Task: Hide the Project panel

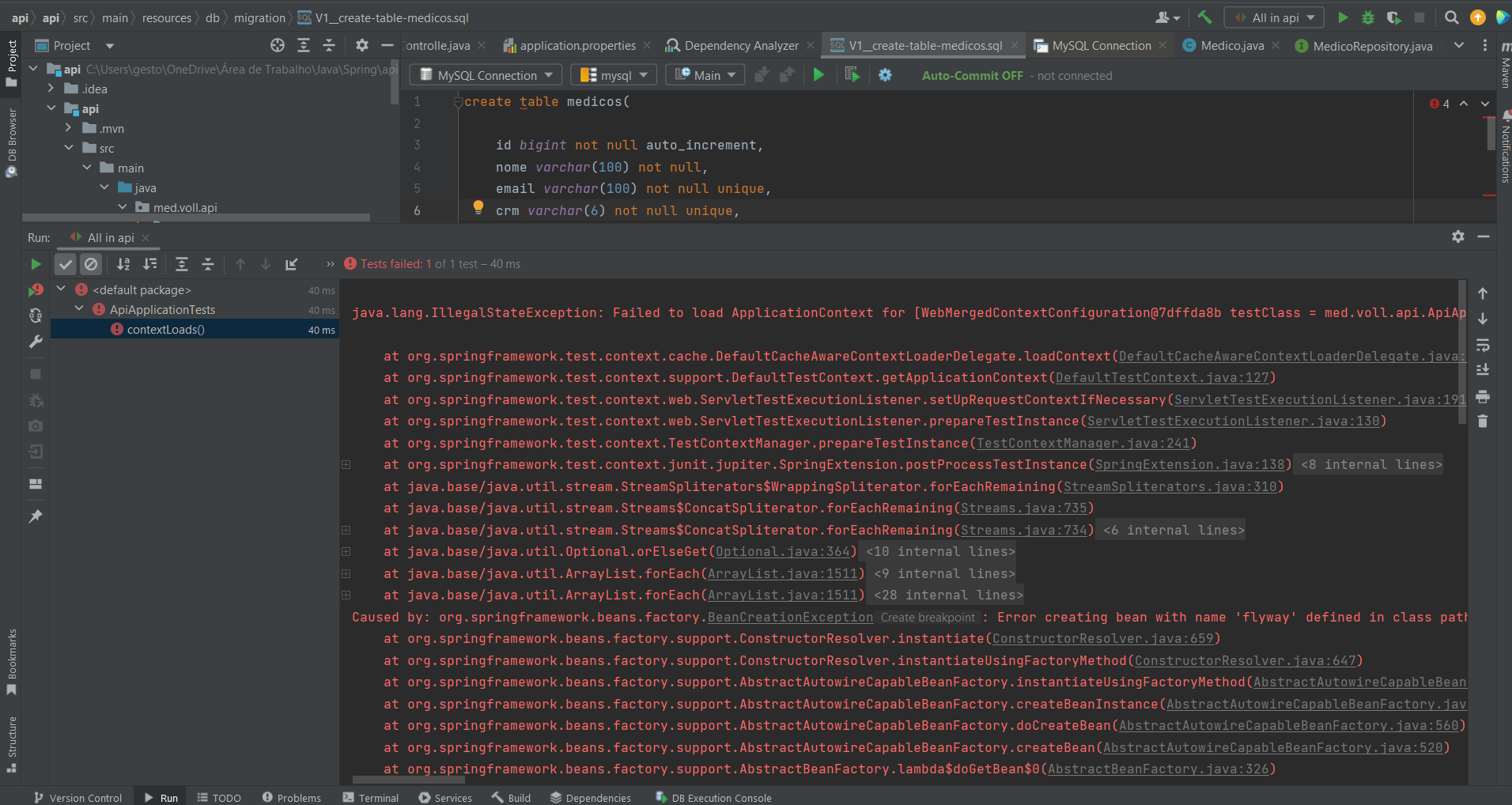Action: (387, 45)
